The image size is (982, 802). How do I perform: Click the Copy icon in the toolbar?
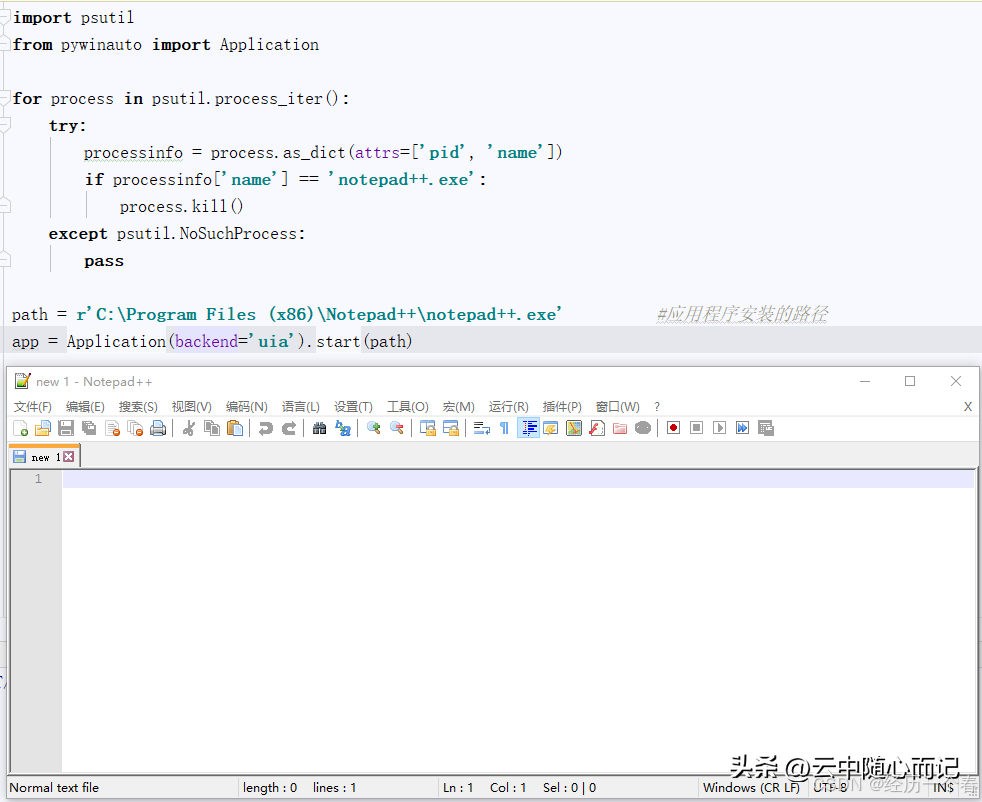coord(212,428)
